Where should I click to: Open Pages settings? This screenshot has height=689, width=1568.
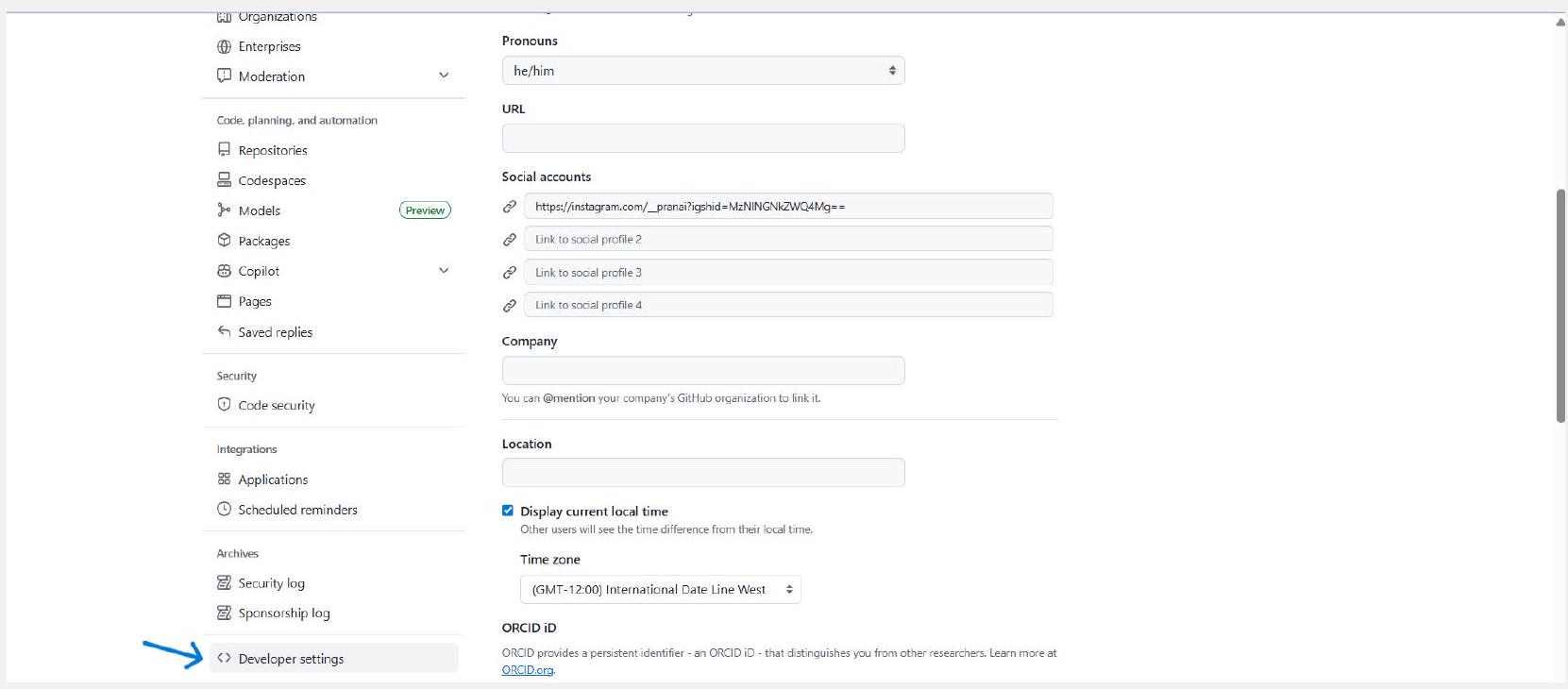coord(255,301)
